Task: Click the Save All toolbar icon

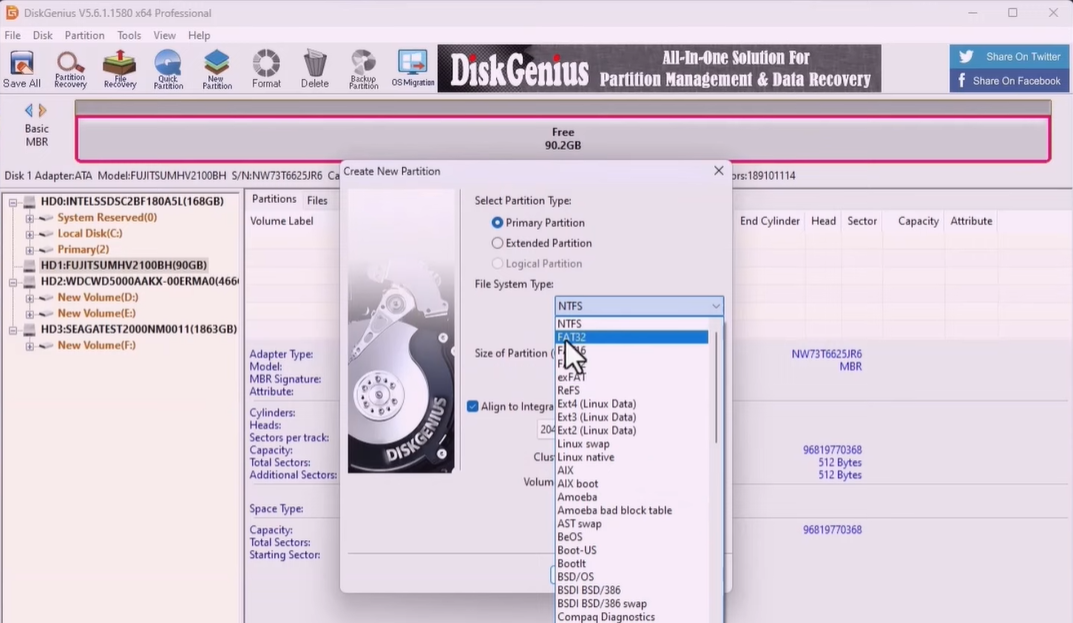Action: pos(21,69)
